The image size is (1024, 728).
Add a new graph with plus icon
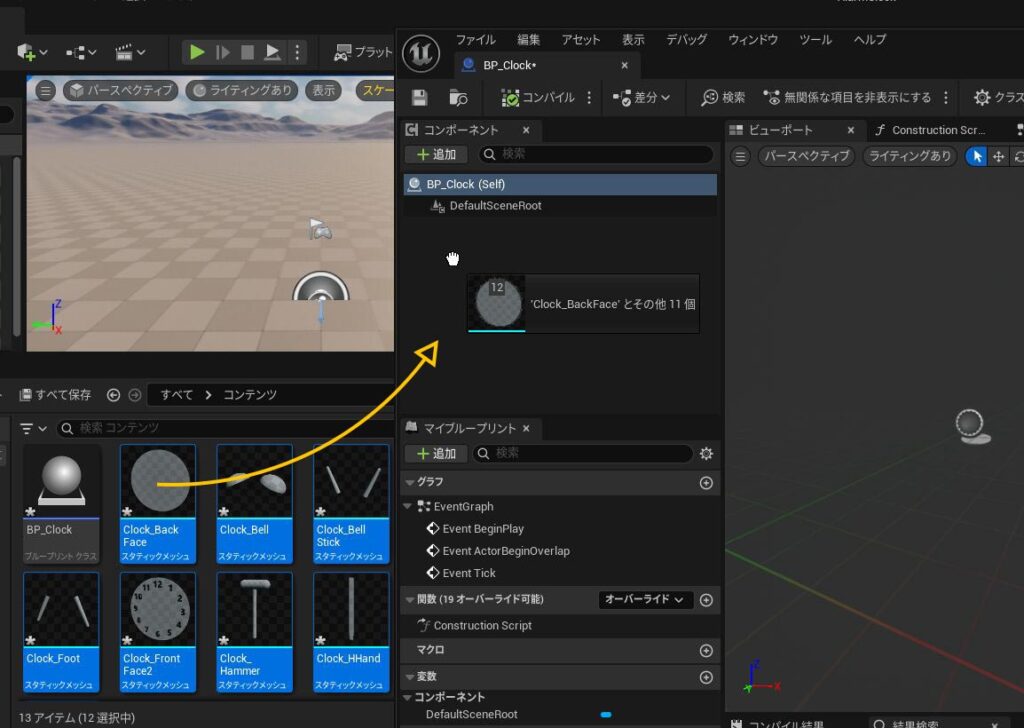coord(706,483)
